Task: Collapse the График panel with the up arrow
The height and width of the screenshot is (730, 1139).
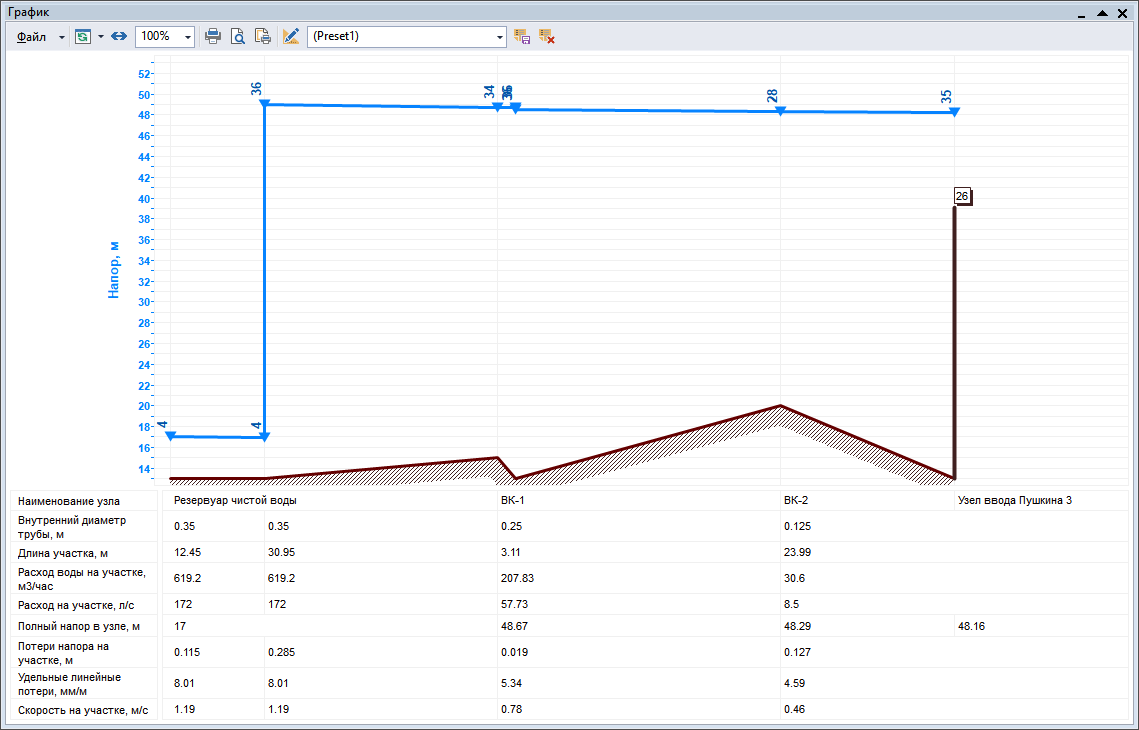Action: 1102,13
